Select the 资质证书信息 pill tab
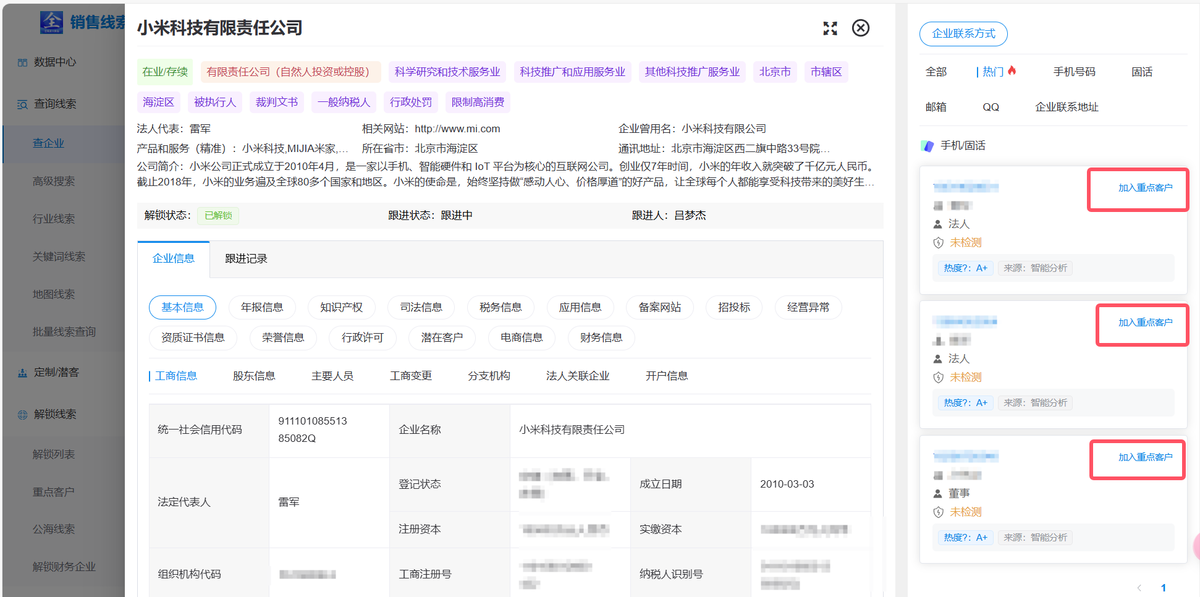Image resolution: width=1200 pixels, height=597 pixels. [193, 338]
